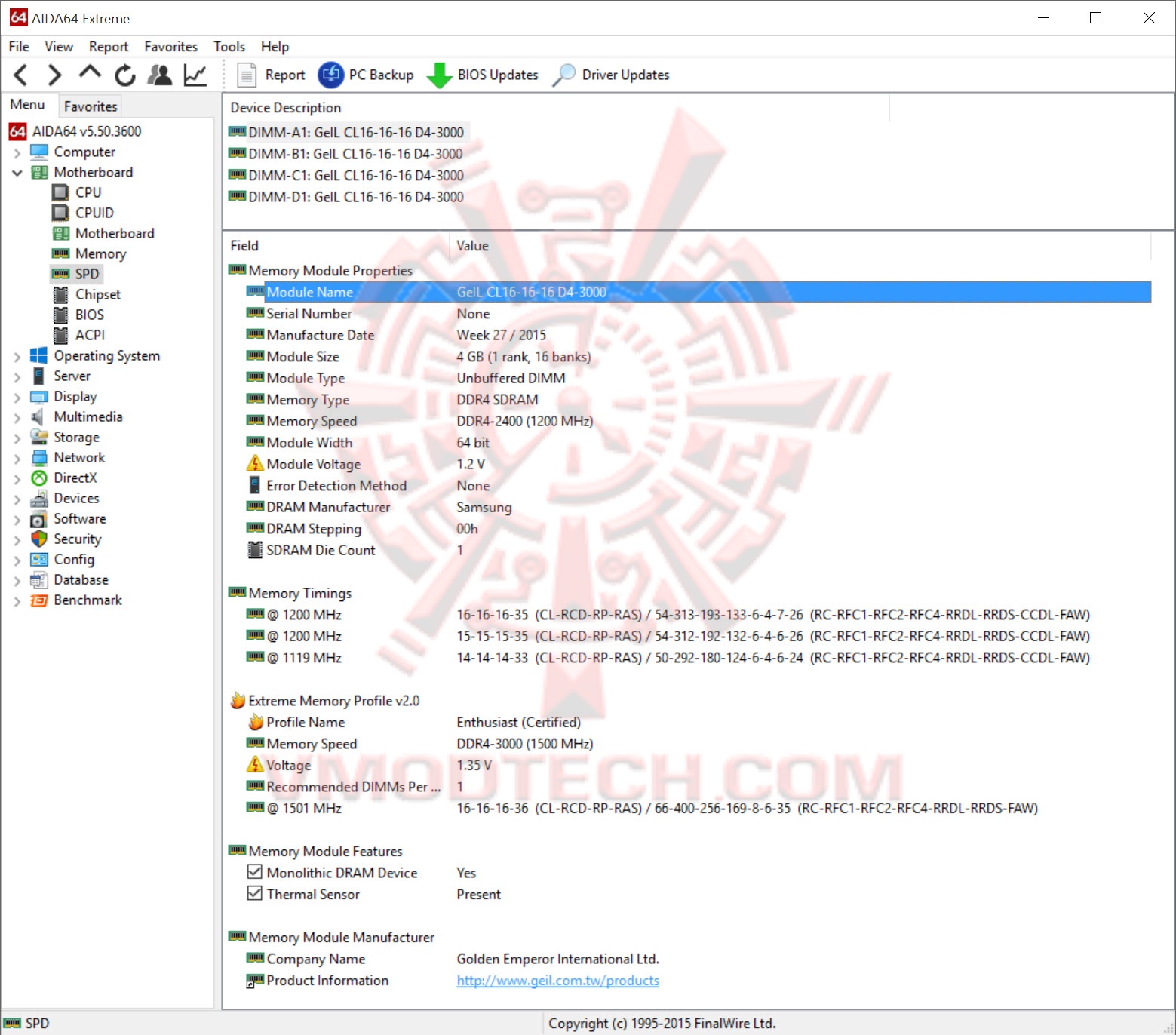Click the PC Backup icon
The height and width of the screenshot is (1035, 1176).
coord(330,75)
